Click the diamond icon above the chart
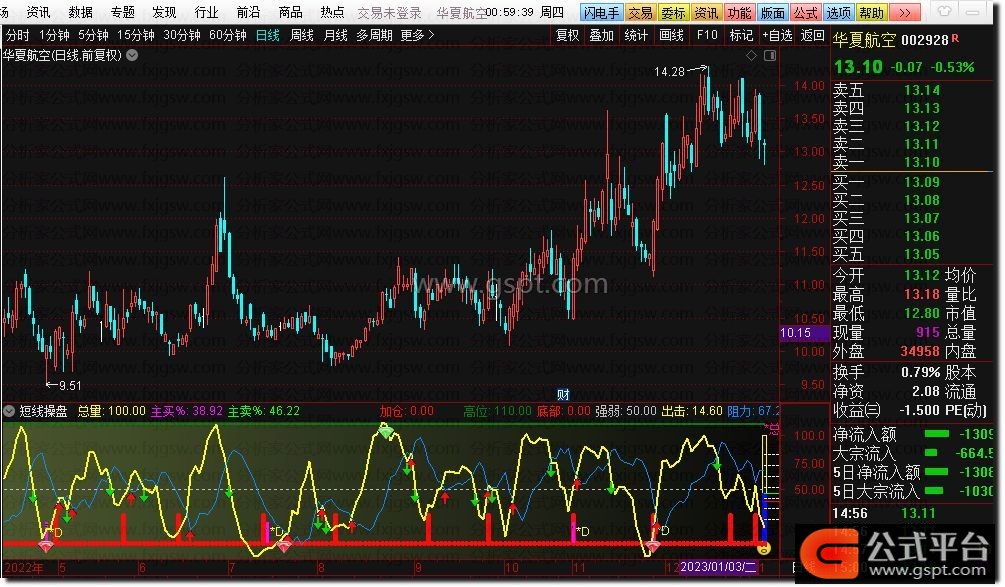Screen dimensions: 1005x587 tap(751, 56)
